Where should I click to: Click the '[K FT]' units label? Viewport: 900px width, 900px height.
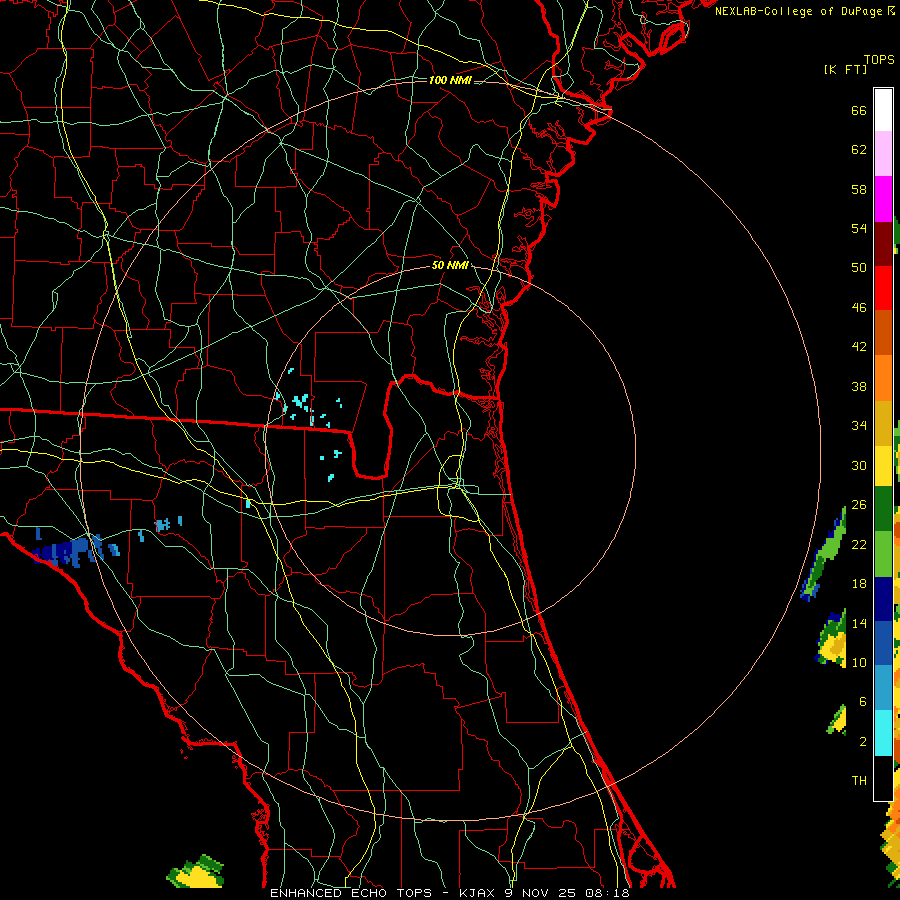pyautogui.click(x=845, y=69)
